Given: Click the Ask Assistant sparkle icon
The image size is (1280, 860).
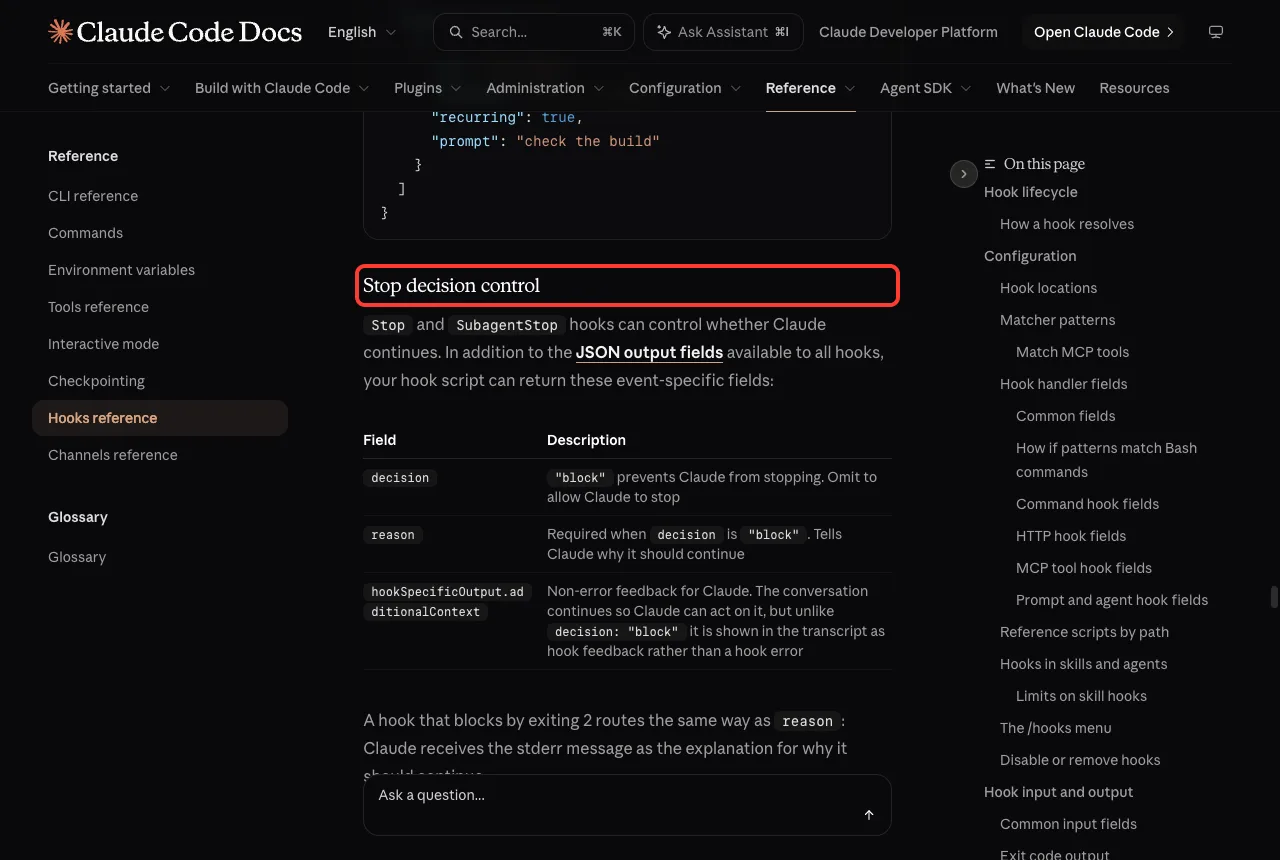Looking at the screenshot, I should coord(663,32).
